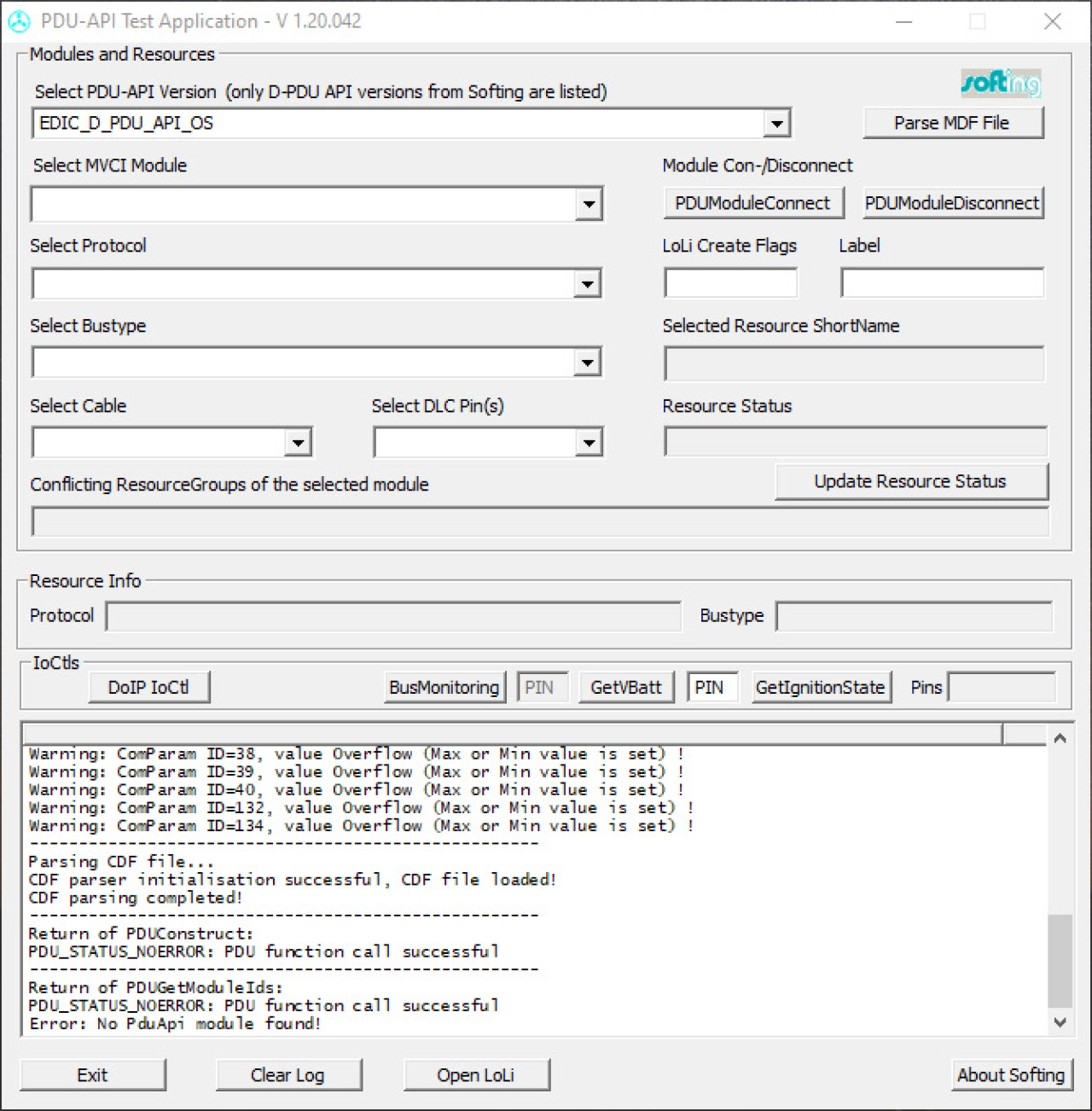Click 'Return of PDUConstruct:' log line
Screen dimensions: 1092x1111
coord(141,934)
